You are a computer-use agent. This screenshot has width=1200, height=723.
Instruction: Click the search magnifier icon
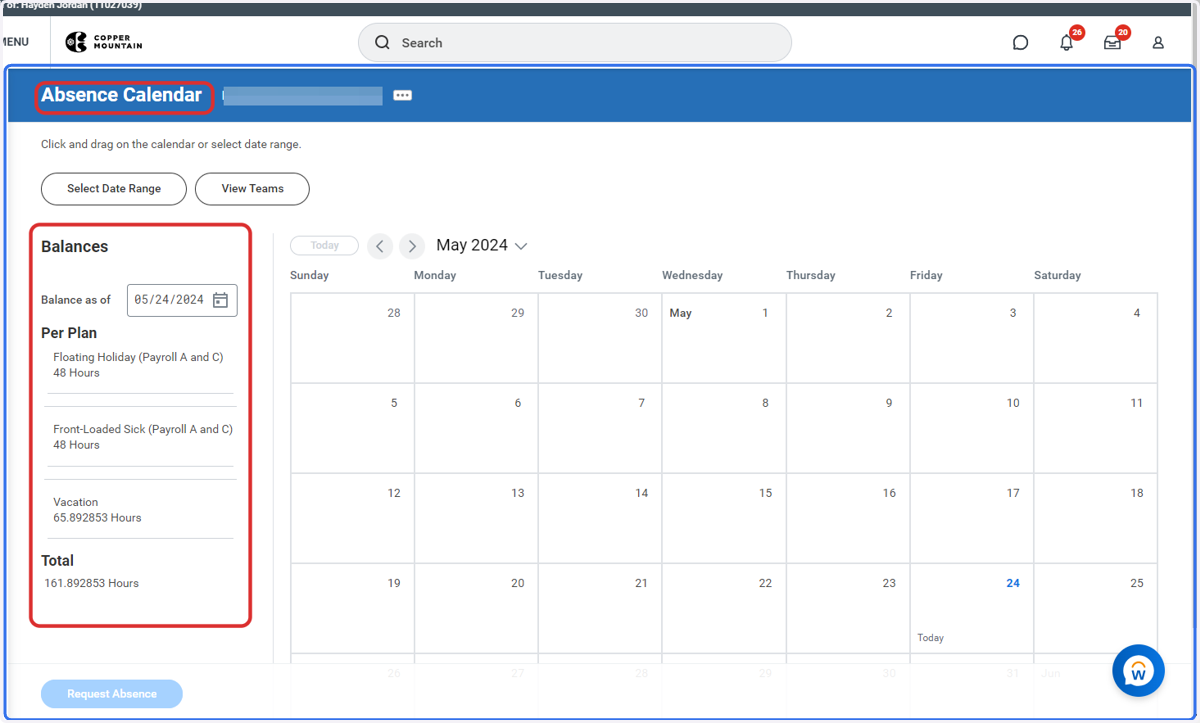coord(382,43)
